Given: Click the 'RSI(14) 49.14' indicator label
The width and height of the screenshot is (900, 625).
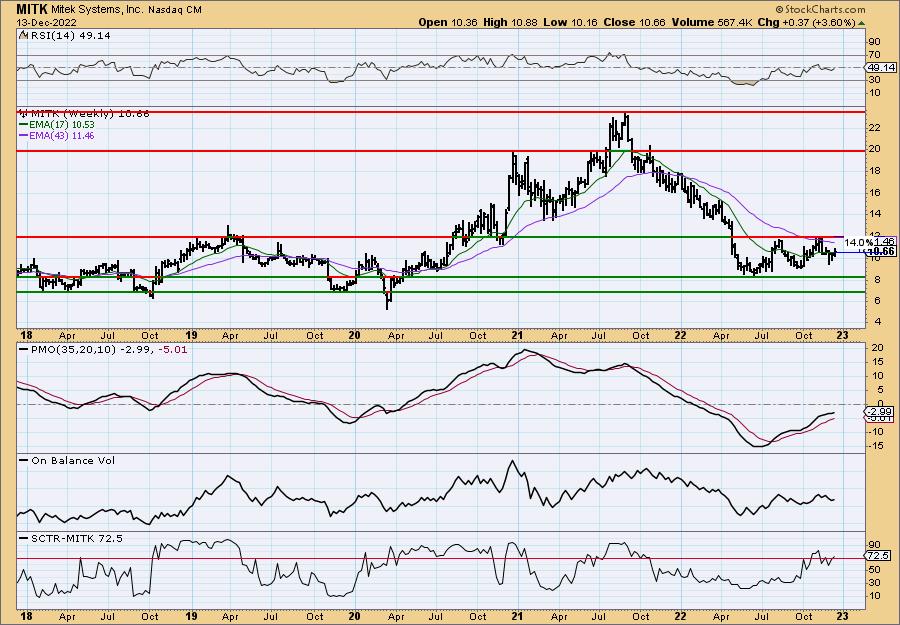Looking at the screenshot, I should pyautogui.click(x=69, y=35).
